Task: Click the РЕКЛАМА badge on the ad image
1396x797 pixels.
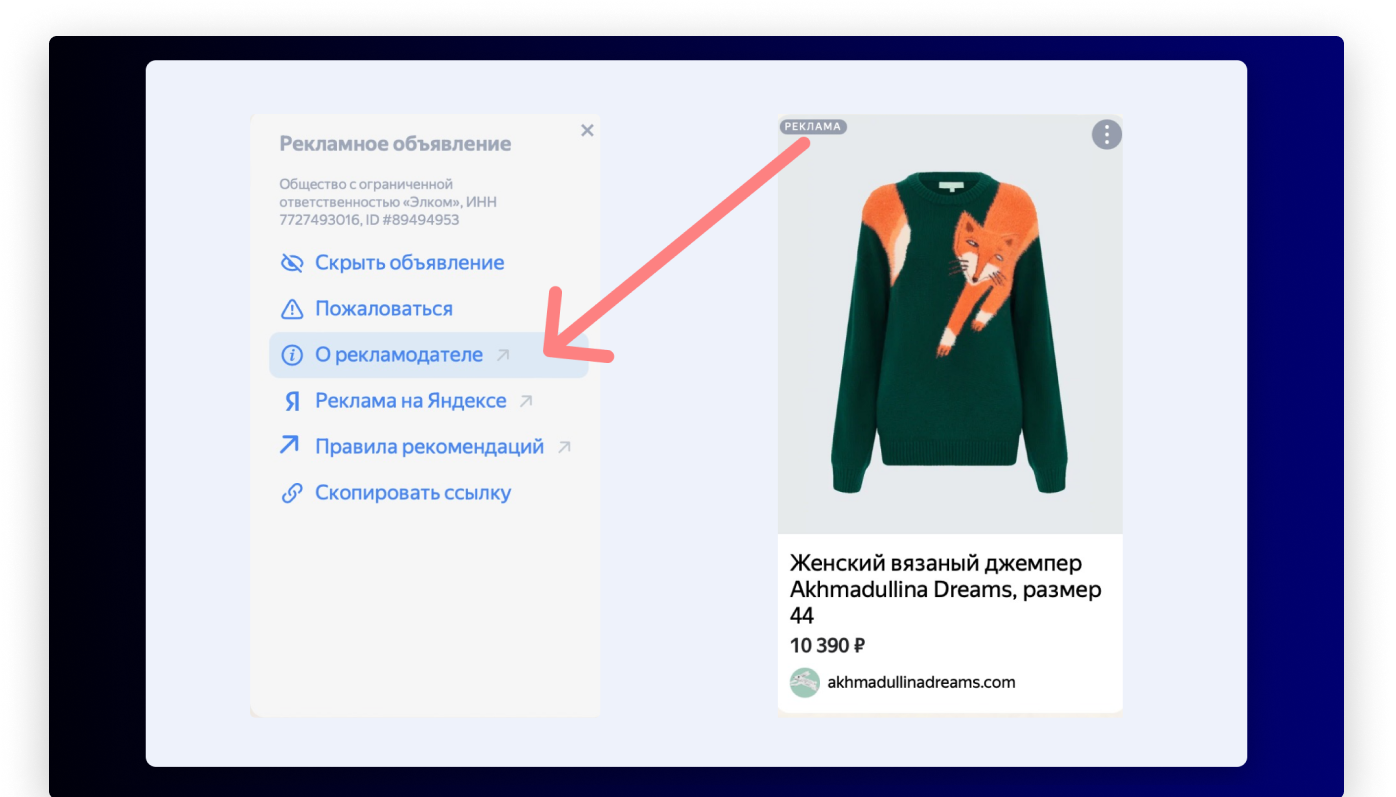Action: (813, 126)
